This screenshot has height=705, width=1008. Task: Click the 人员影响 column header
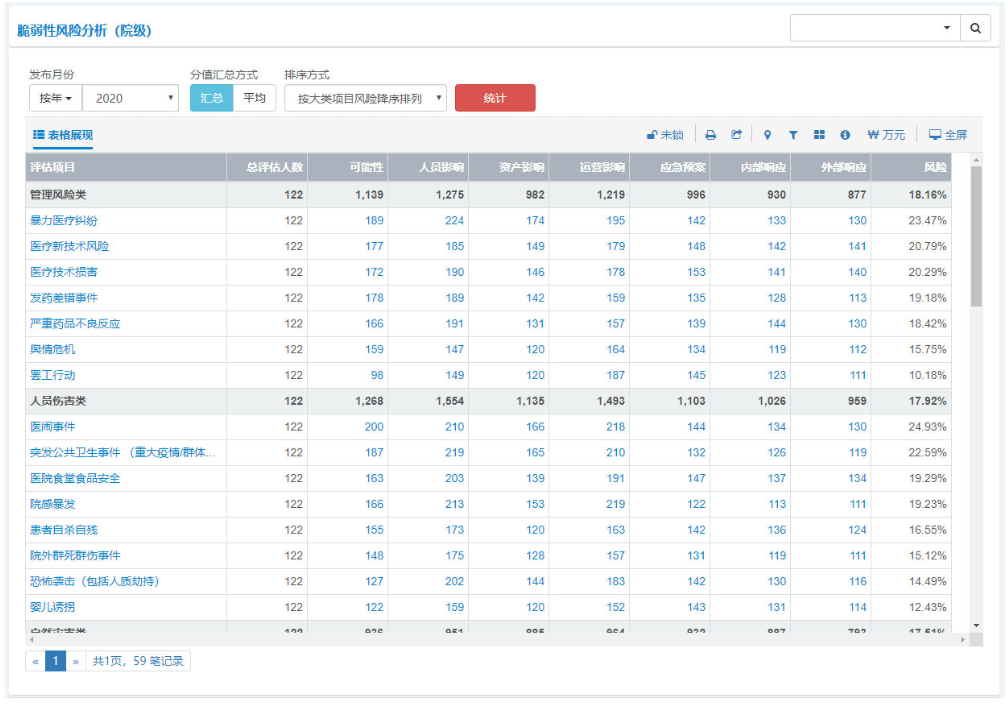(428, 167)
